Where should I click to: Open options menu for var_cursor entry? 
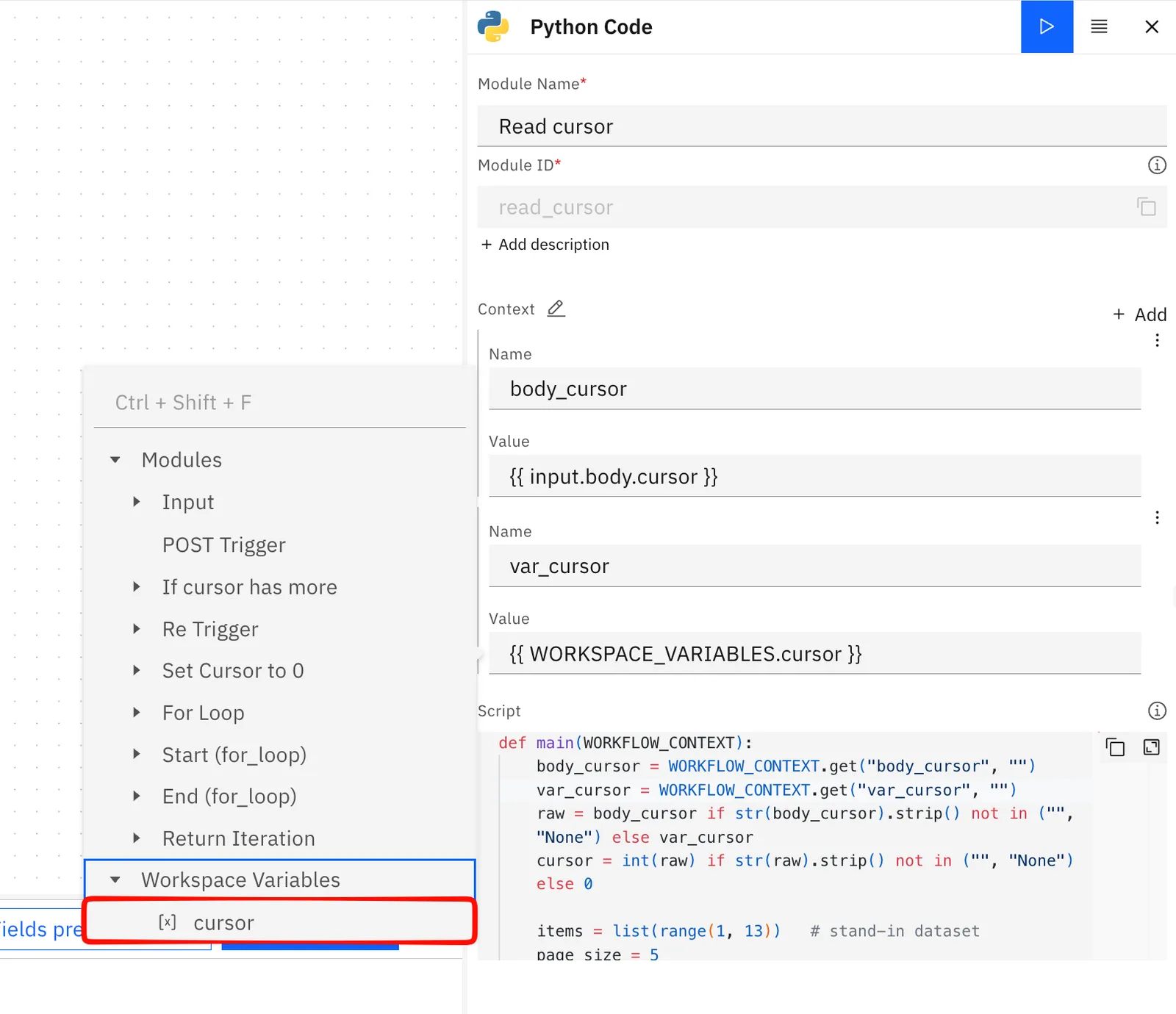pyautogui.click(x=1157, y=517)
